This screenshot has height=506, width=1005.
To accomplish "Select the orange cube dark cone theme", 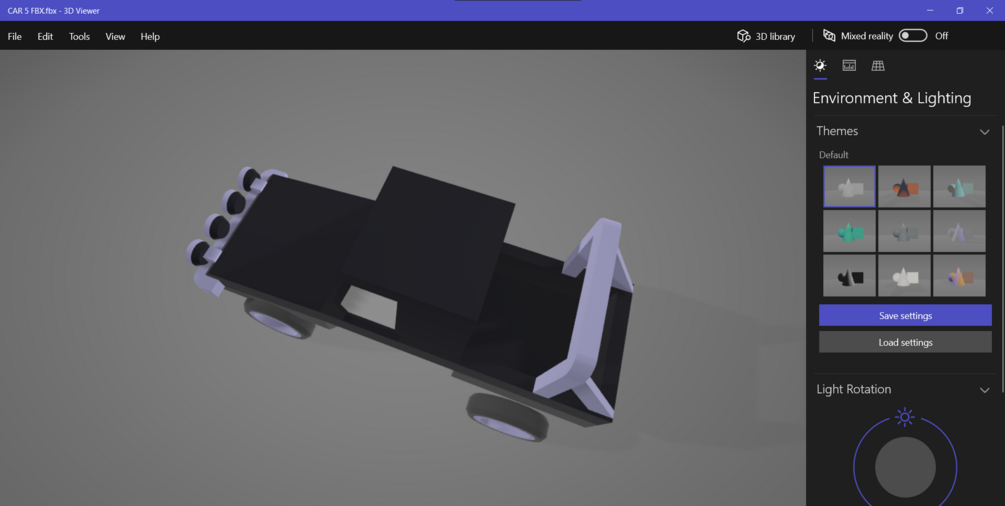I will [x=904, y=187].
